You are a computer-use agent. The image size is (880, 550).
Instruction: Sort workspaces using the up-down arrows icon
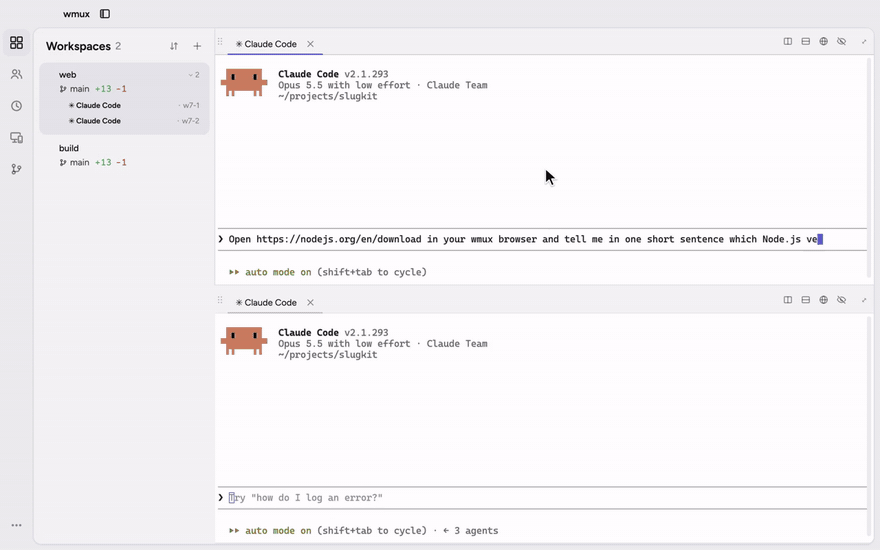point(174,46)
